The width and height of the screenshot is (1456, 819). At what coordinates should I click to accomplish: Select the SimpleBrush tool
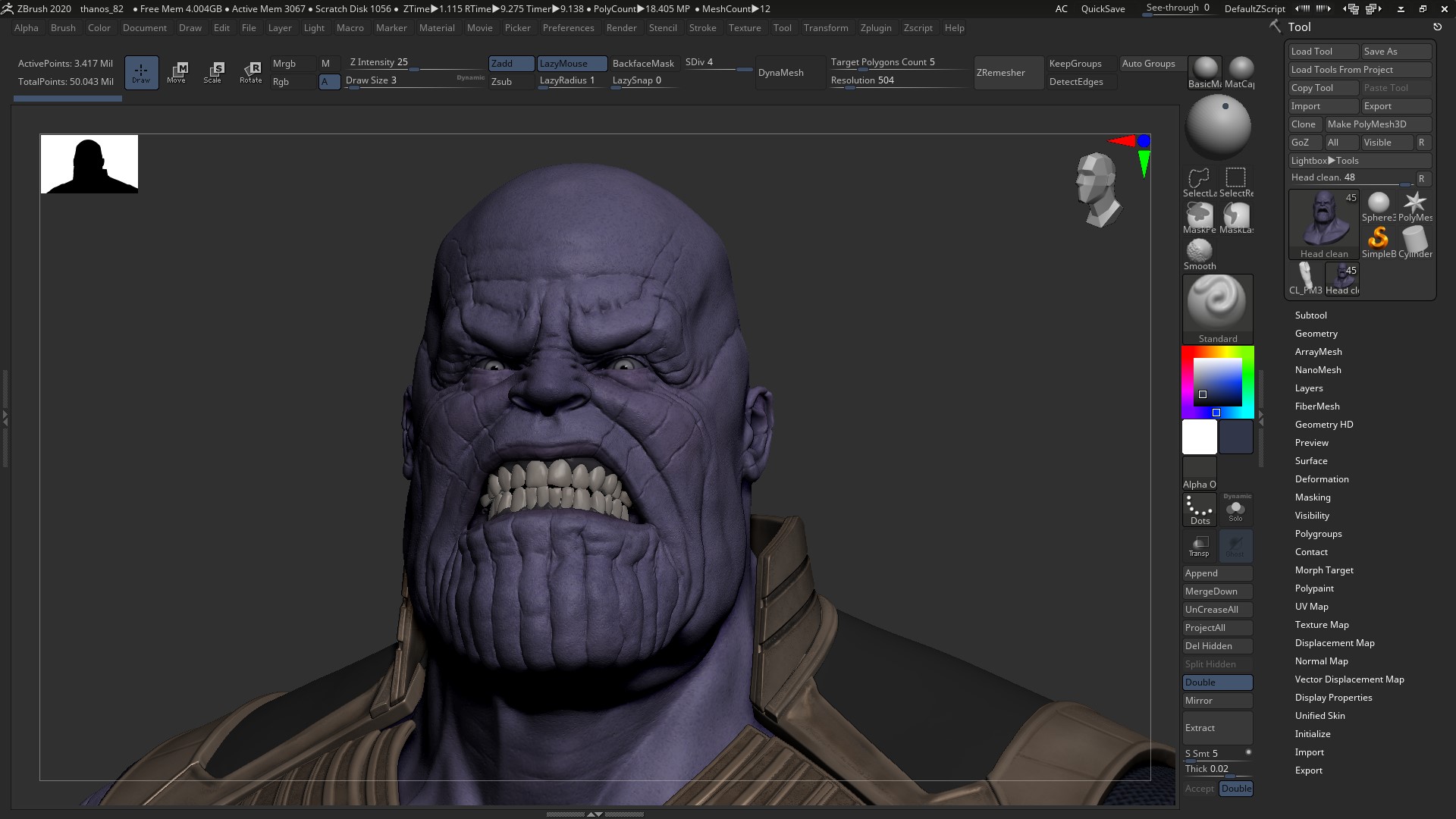coord(1379,243)
